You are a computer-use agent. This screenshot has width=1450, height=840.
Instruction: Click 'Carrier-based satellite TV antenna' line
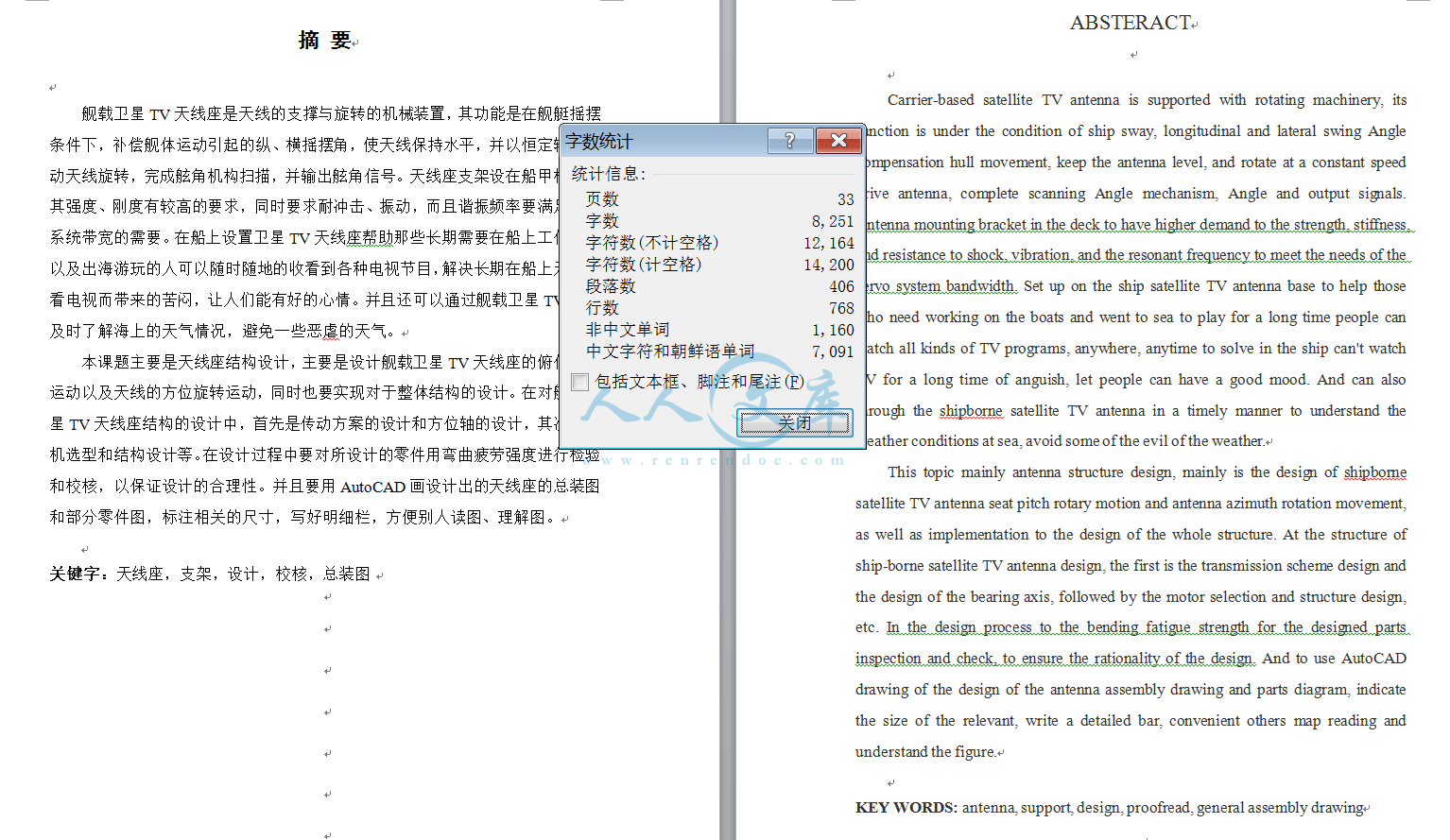click(1147, 100)
